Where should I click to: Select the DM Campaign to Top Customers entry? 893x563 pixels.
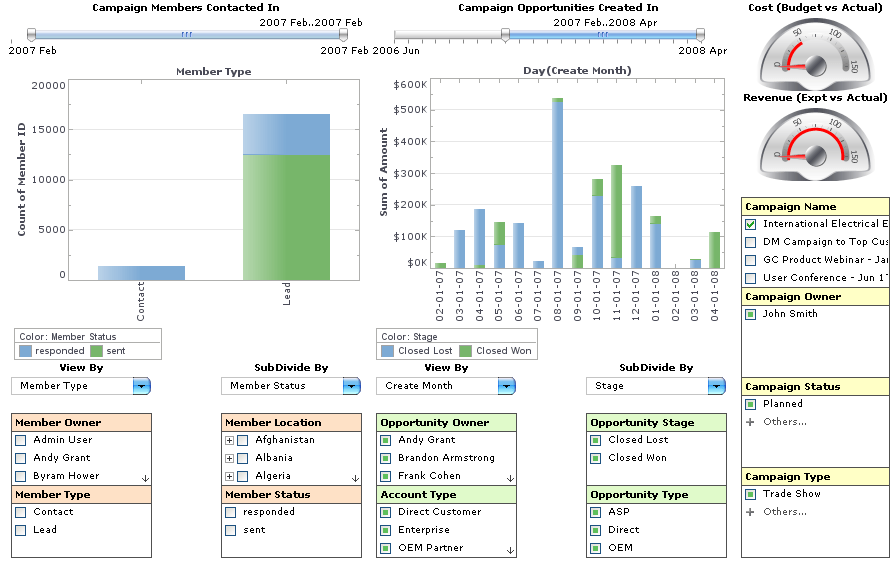(825, 241)
